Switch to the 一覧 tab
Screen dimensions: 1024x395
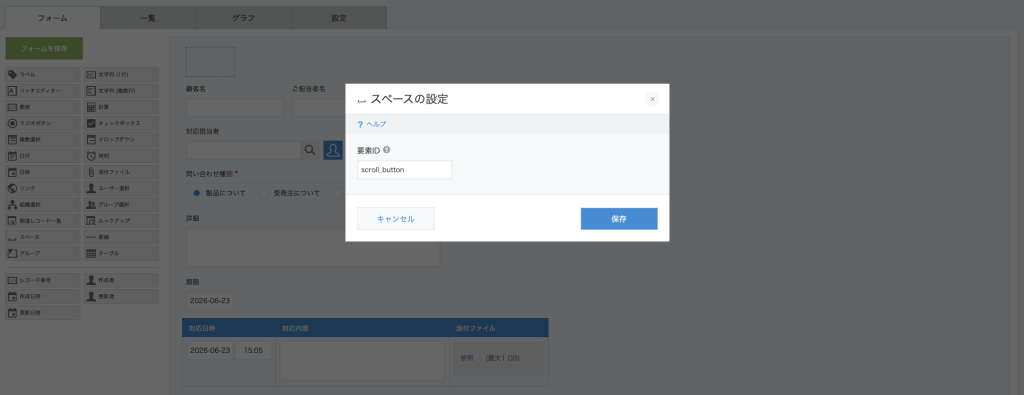point(148,18)
